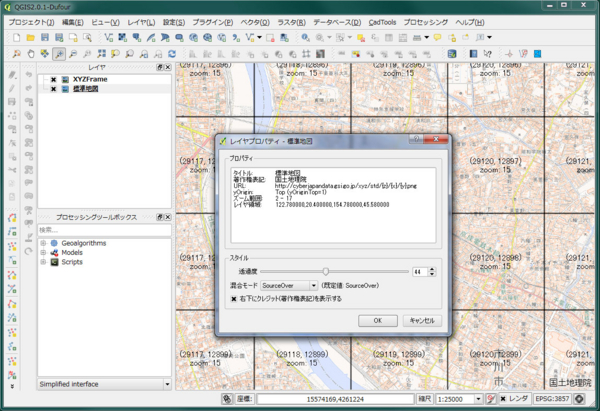Viewport: 600px width, 411px height.
Task: Click the left toolbar overflow chevron
Action: (x=12, y=387)
